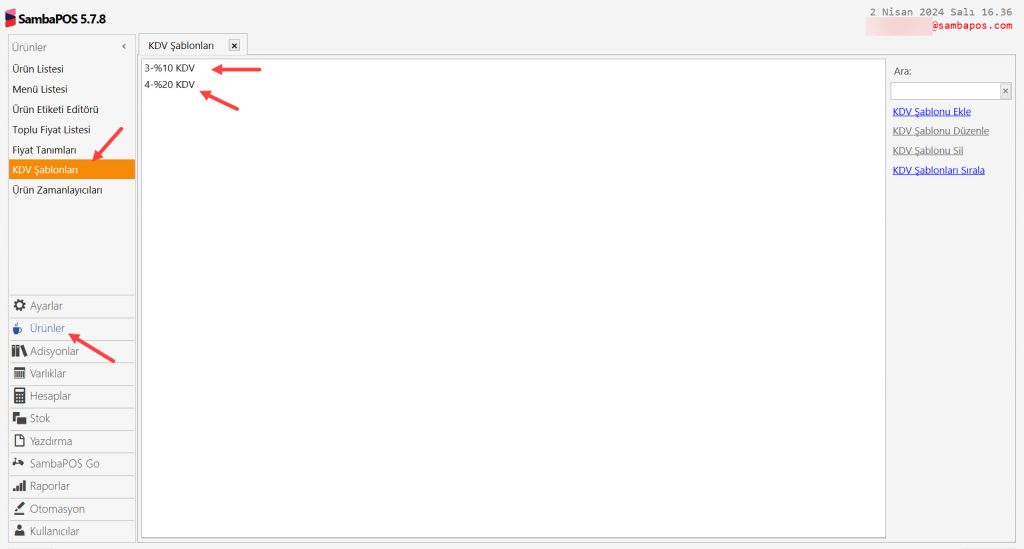Click the Hesaplar calculator icon

coord(20,396)
